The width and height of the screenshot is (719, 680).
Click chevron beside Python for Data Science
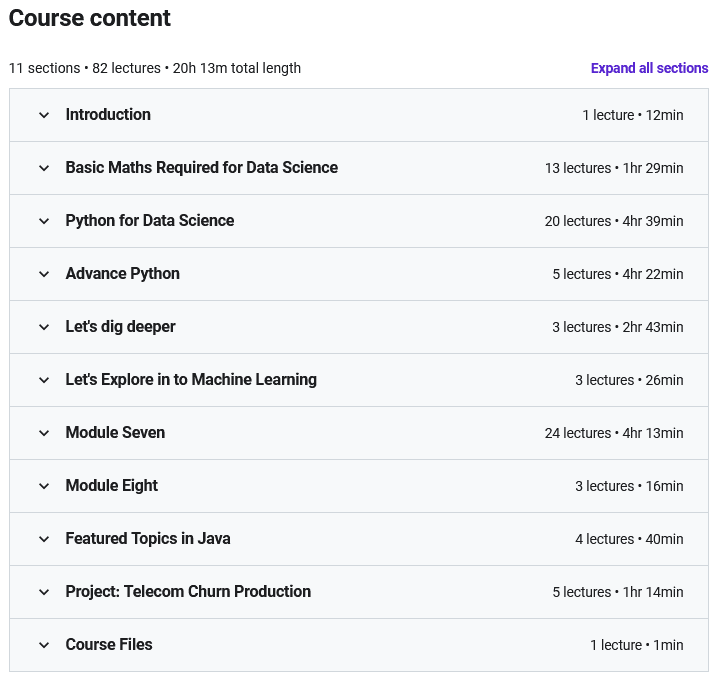(x=44, y=221)
